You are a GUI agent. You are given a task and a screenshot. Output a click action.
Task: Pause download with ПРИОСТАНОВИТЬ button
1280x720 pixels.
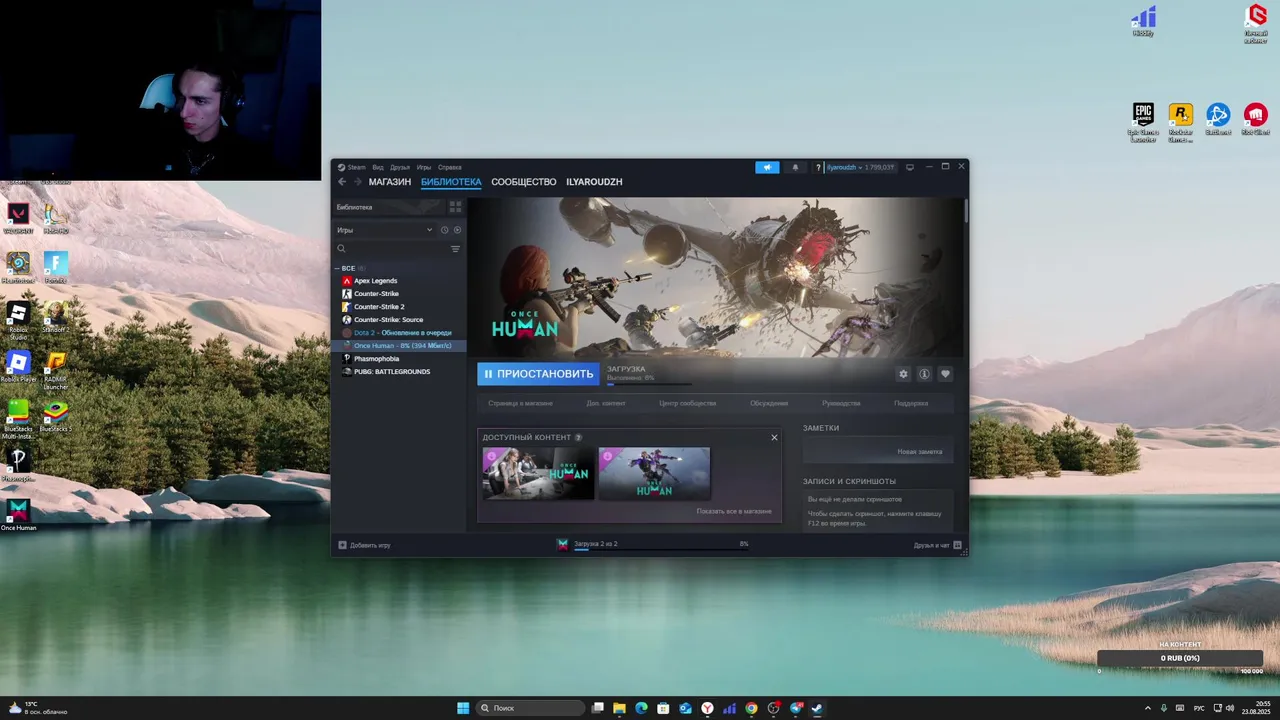[x=538, y=374]
